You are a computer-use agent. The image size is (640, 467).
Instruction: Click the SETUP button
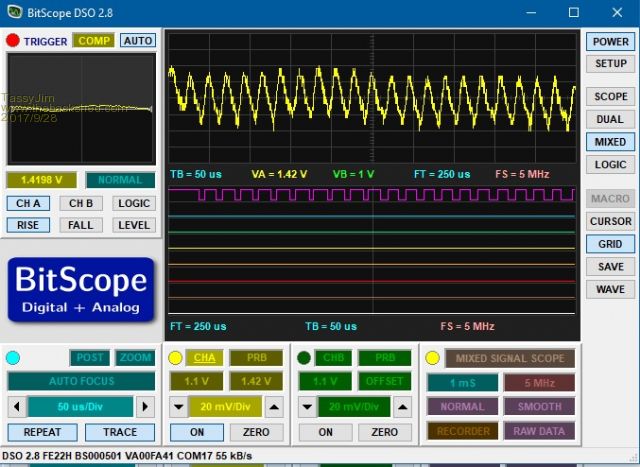click(x=610, y=64)
